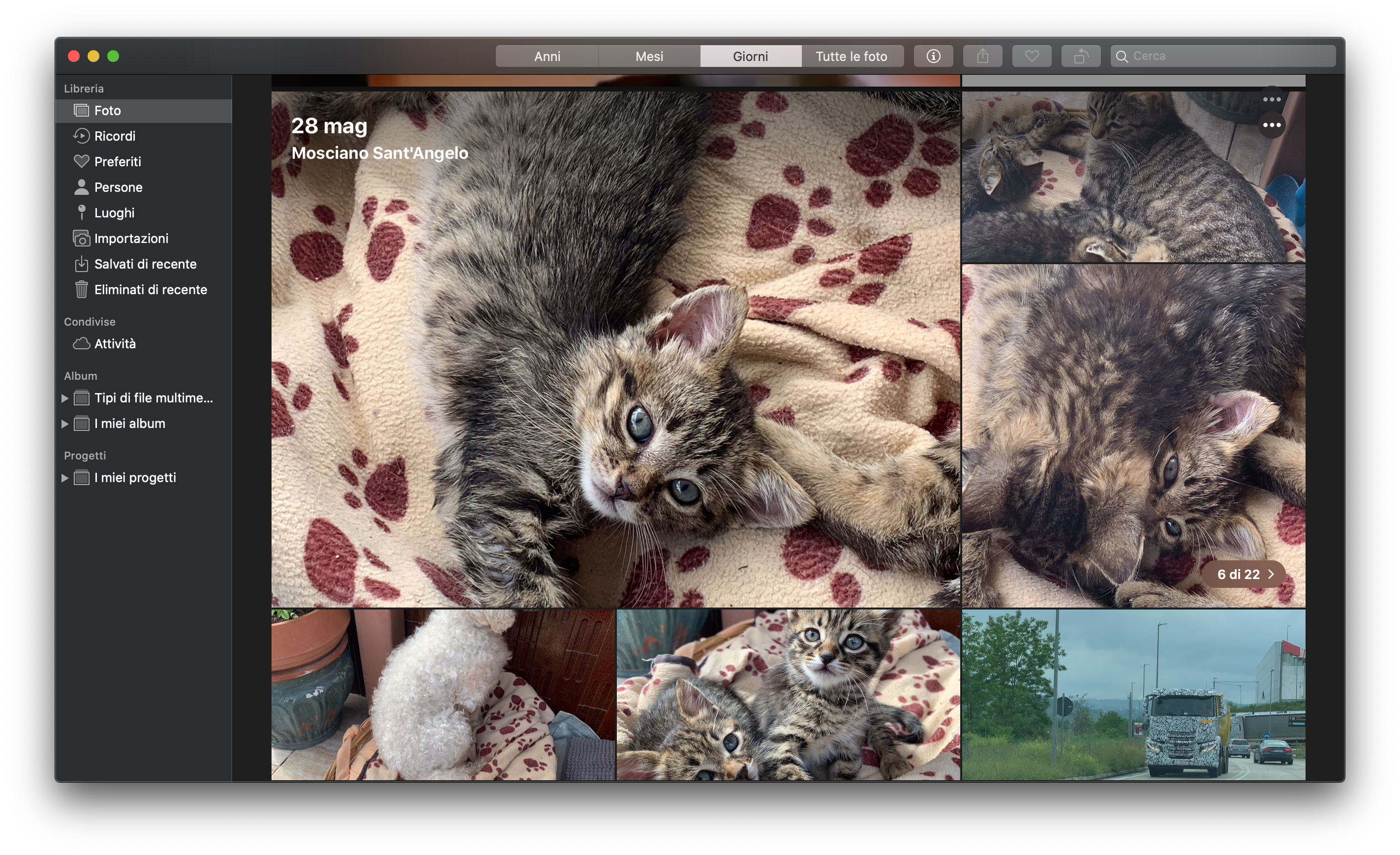The image size is (1400, 855).
Task: Open Eliminati di recente in the sidebar
Action: 144,289
